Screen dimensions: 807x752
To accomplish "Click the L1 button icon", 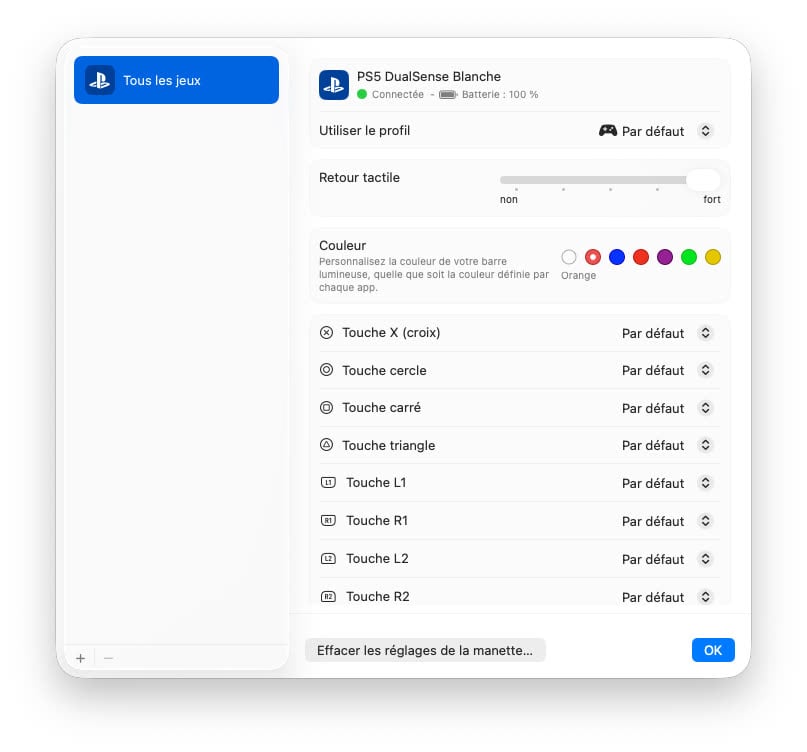I will click(x=328, y=482).
